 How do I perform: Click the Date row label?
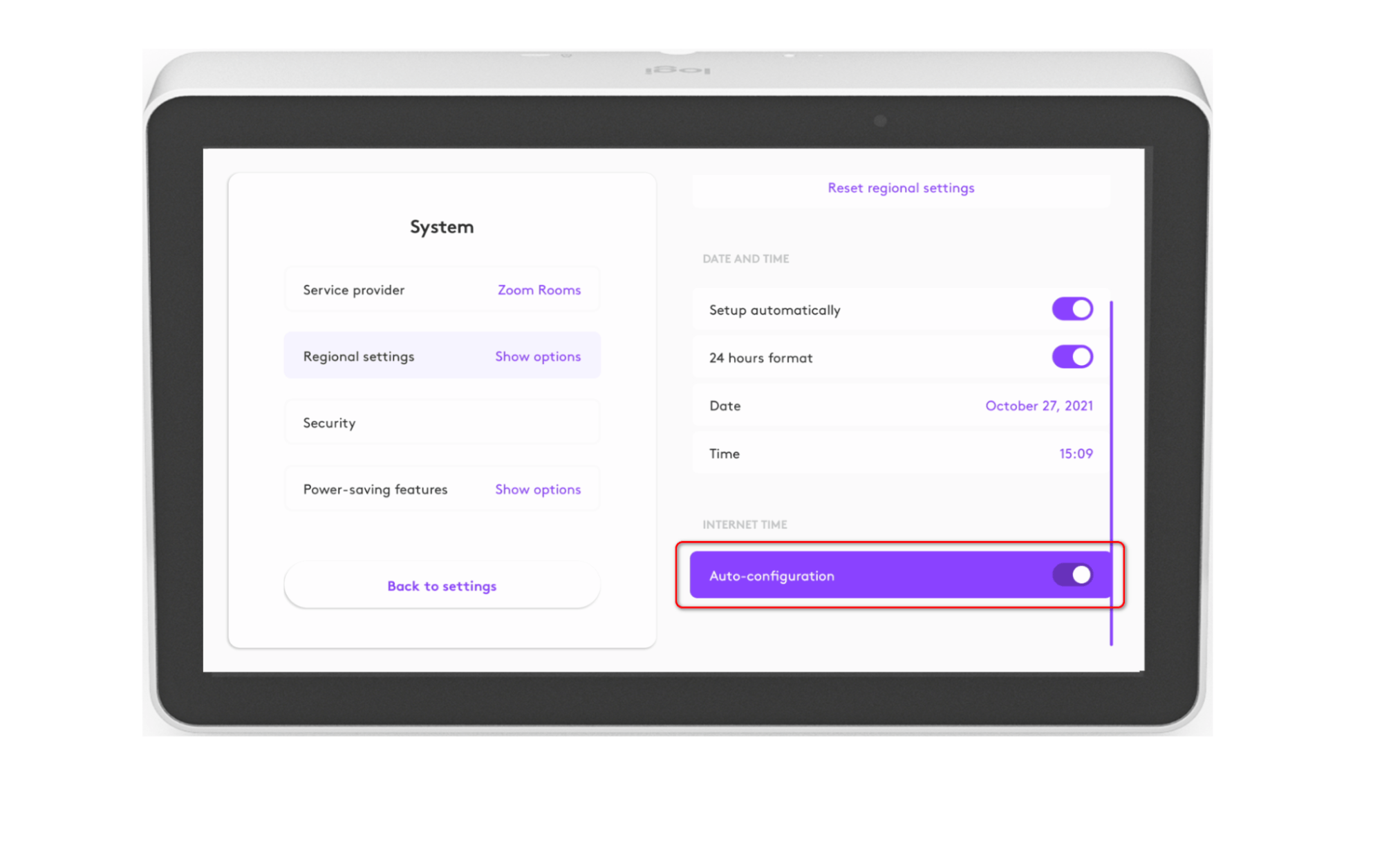point(725,406)
